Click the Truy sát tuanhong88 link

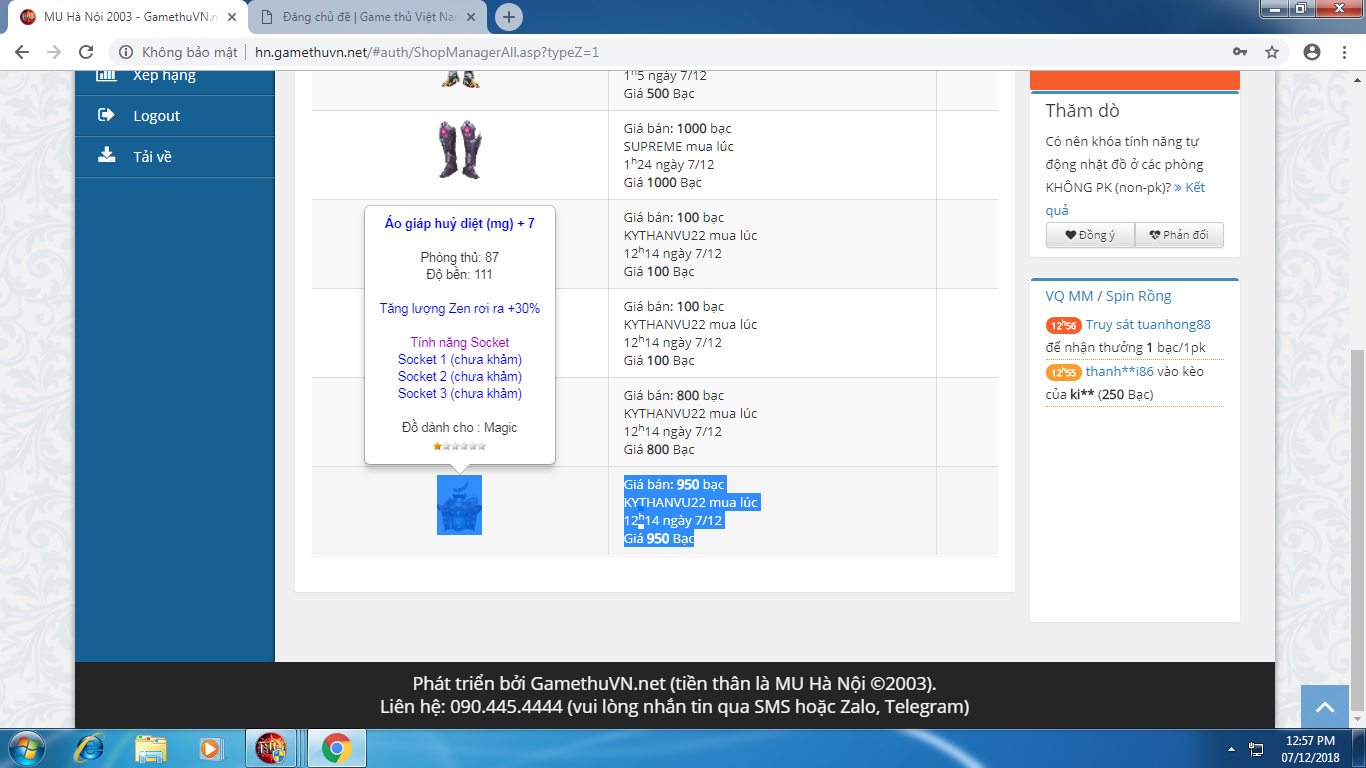(x=1148, y=325)
